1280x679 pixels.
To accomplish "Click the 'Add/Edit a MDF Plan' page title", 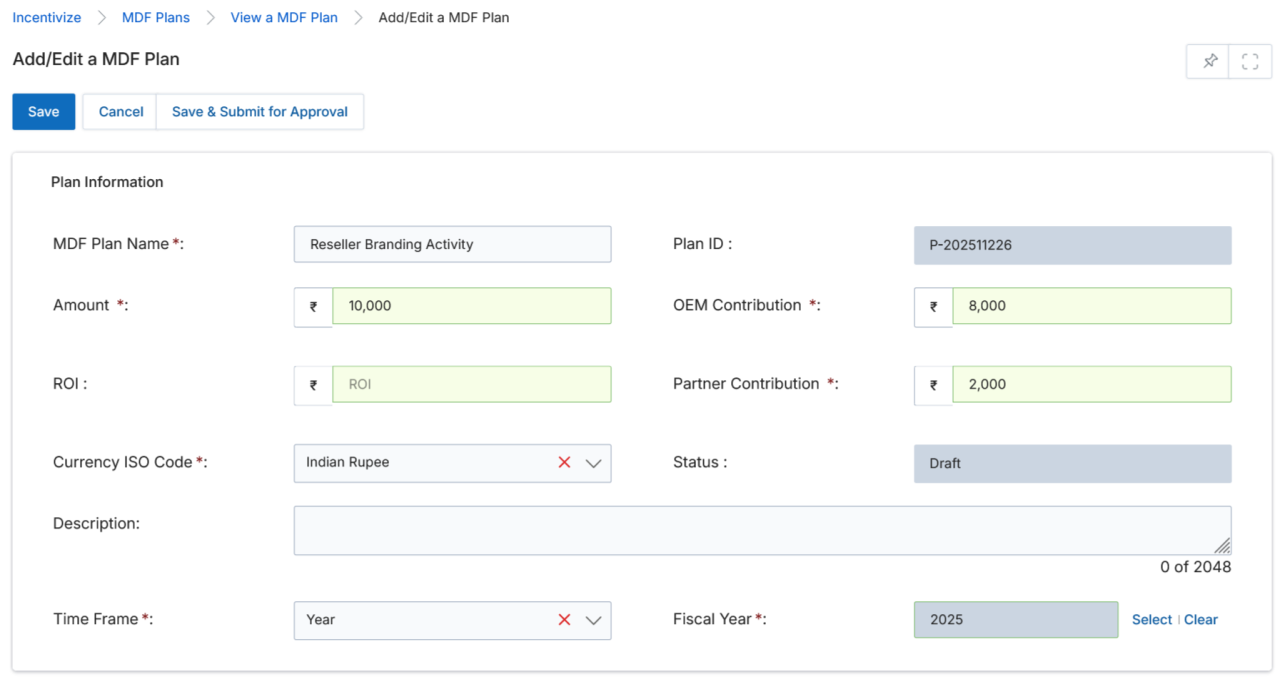I will (x=96, y=59).
